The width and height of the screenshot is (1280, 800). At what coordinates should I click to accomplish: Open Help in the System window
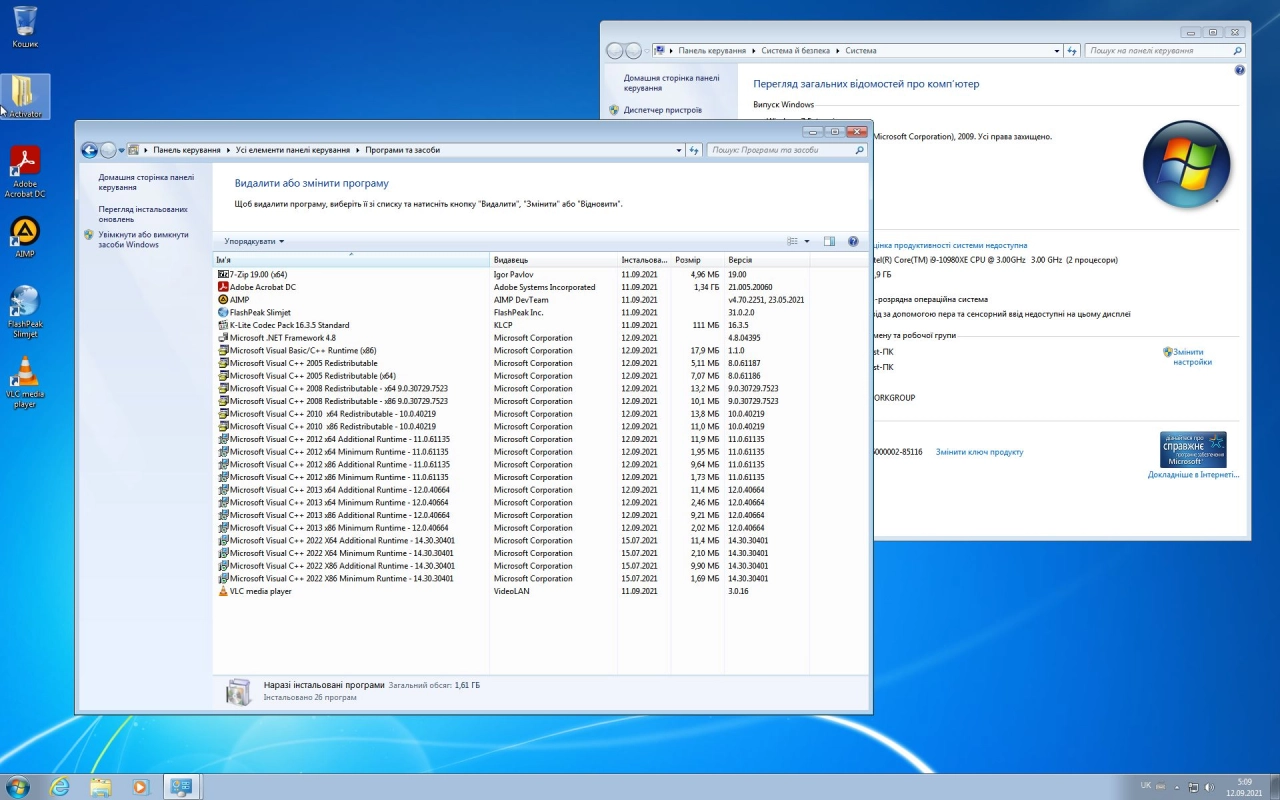point(1240,70)
